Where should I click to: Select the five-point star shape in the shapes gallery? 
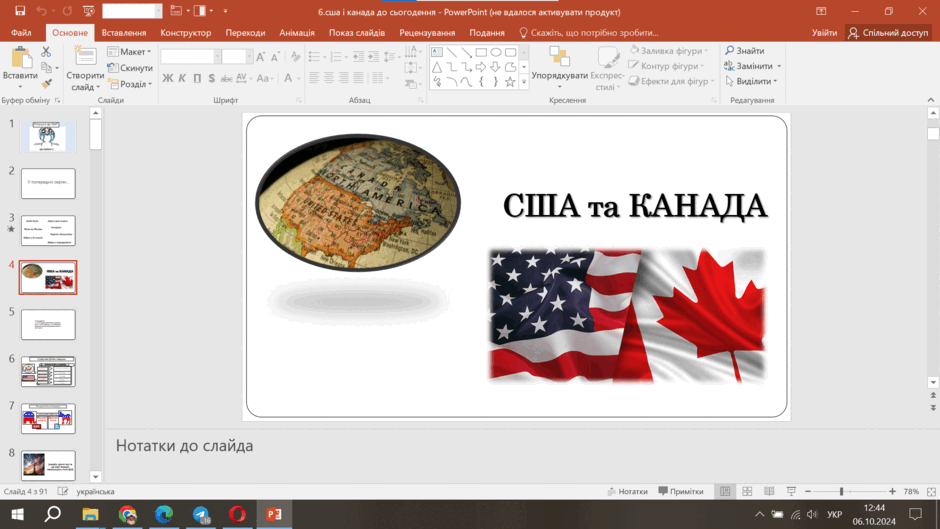(510, 82)
